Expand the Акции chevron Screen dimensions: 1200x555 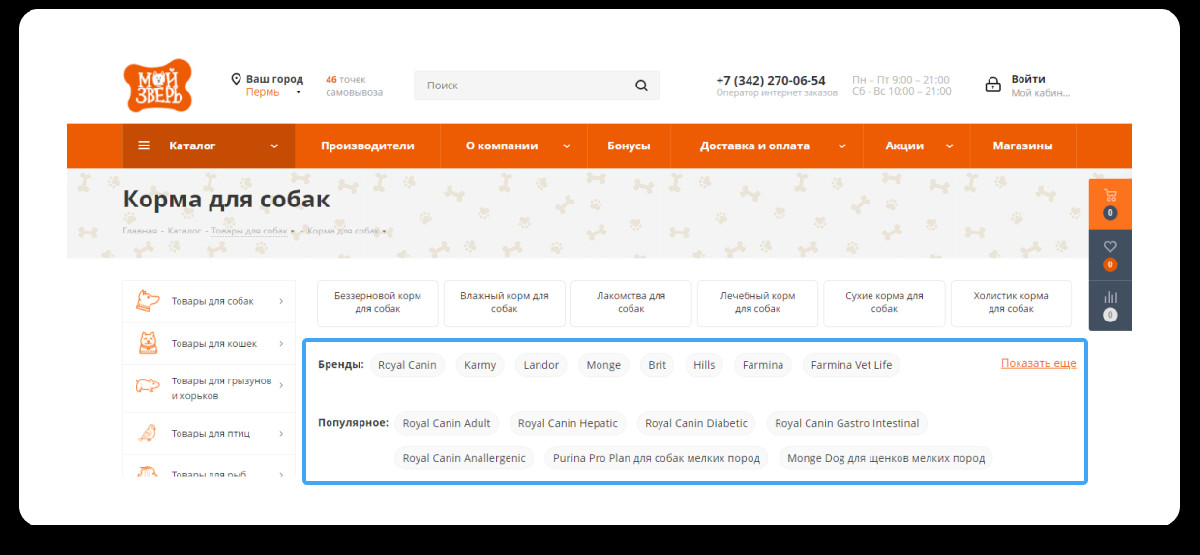[949, 146]
